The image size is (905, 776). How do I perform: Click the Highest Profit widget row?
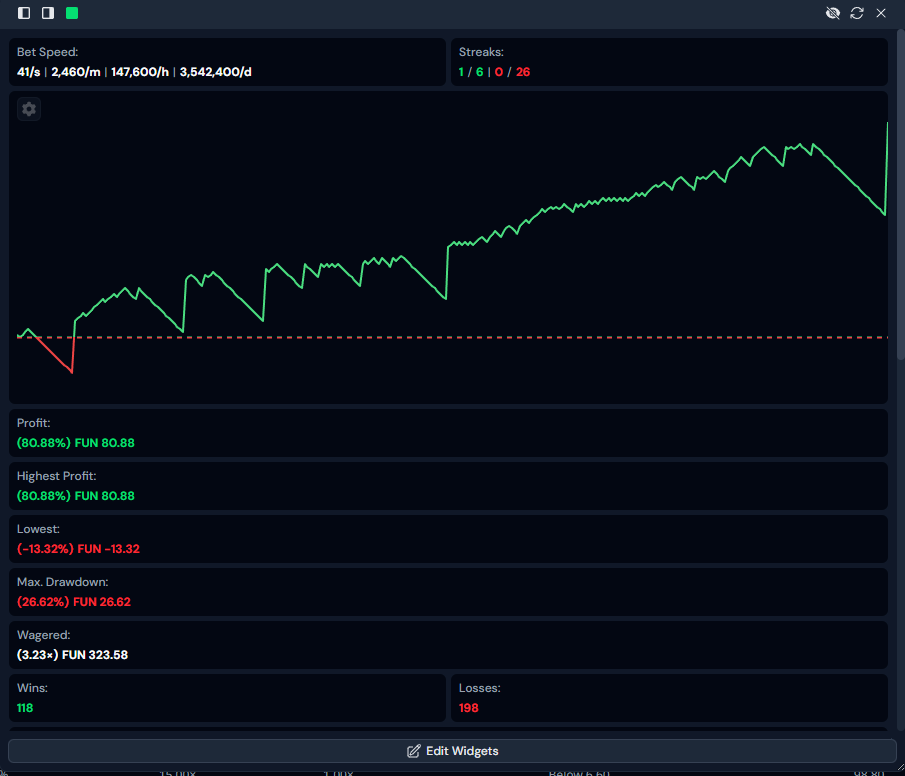click(448, 486)
